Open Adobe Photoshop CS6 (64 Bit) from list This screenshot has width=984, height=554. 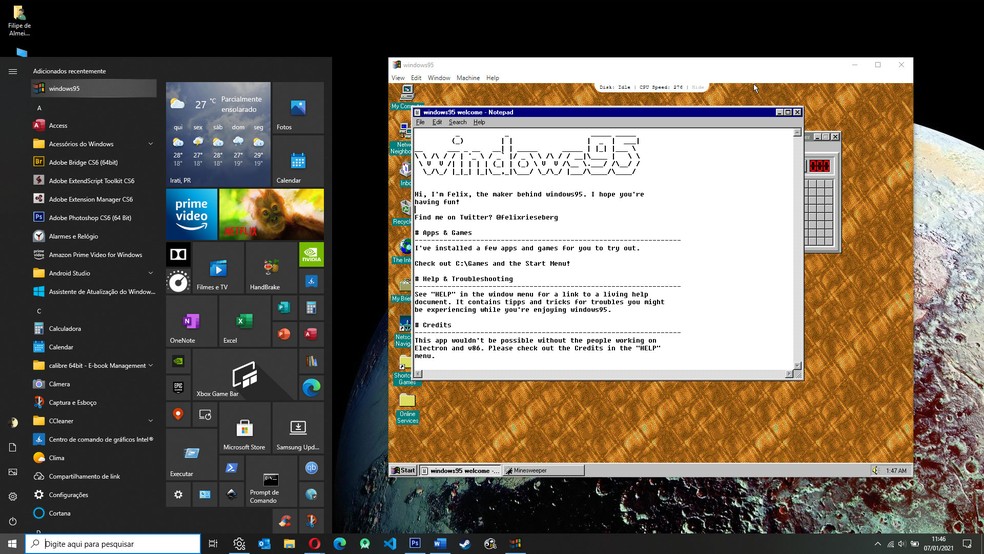94,218
